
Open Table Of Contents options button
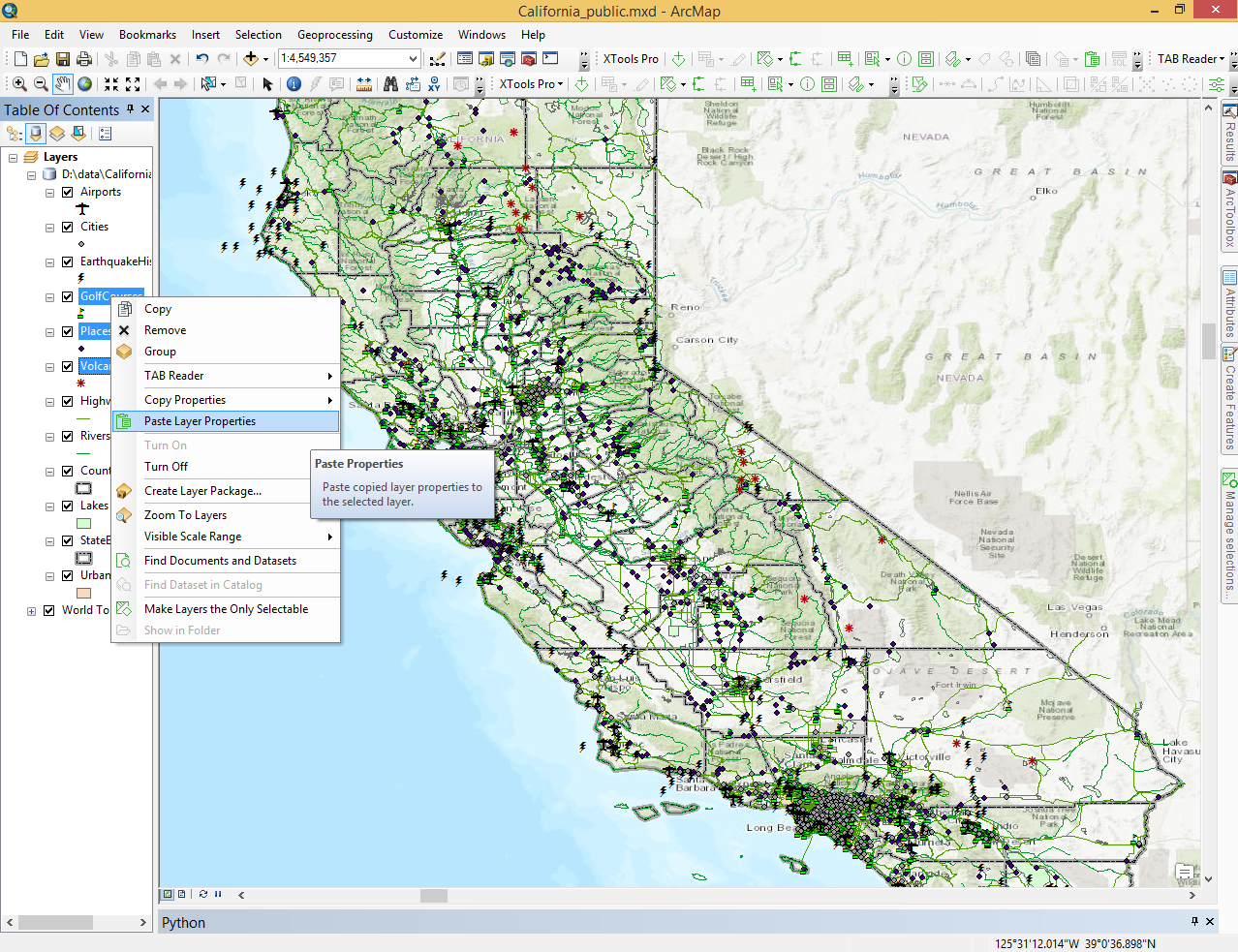point(106,134)
